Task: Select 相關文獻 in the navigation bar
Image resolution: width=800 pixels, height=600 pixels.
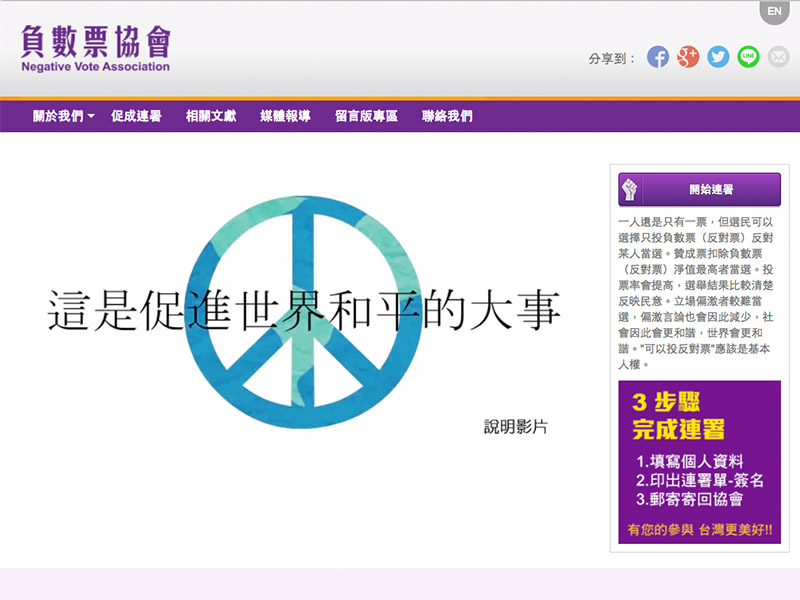Action: click(209, 115)
